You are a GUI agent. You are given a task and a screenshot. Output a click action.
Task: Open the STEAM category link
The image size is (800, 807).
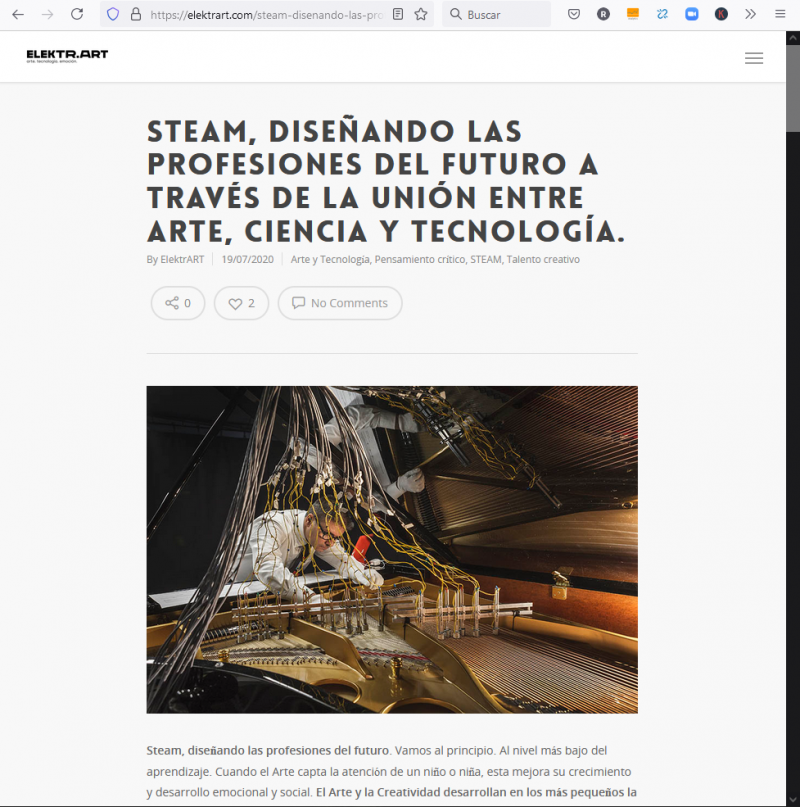coord(485,259)
